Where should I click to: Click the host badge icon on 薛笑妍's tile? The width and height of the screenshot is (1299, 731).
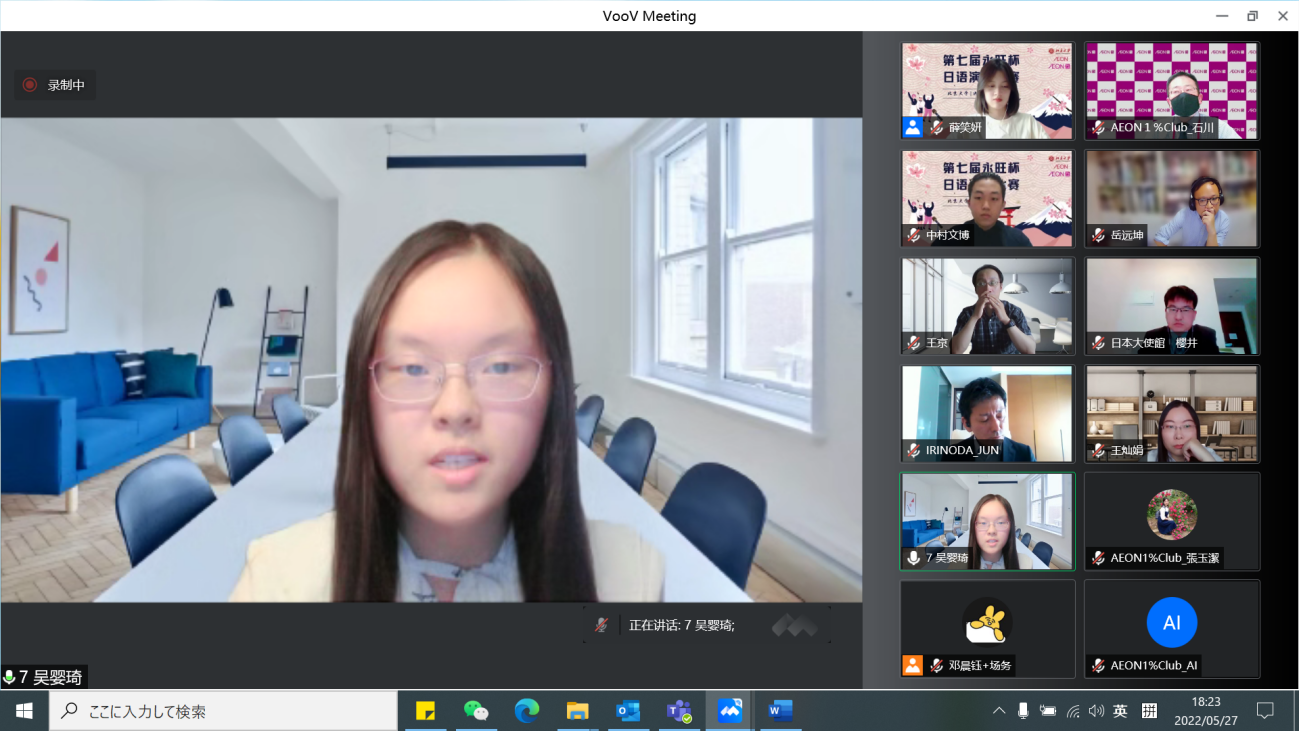[912, 127]
